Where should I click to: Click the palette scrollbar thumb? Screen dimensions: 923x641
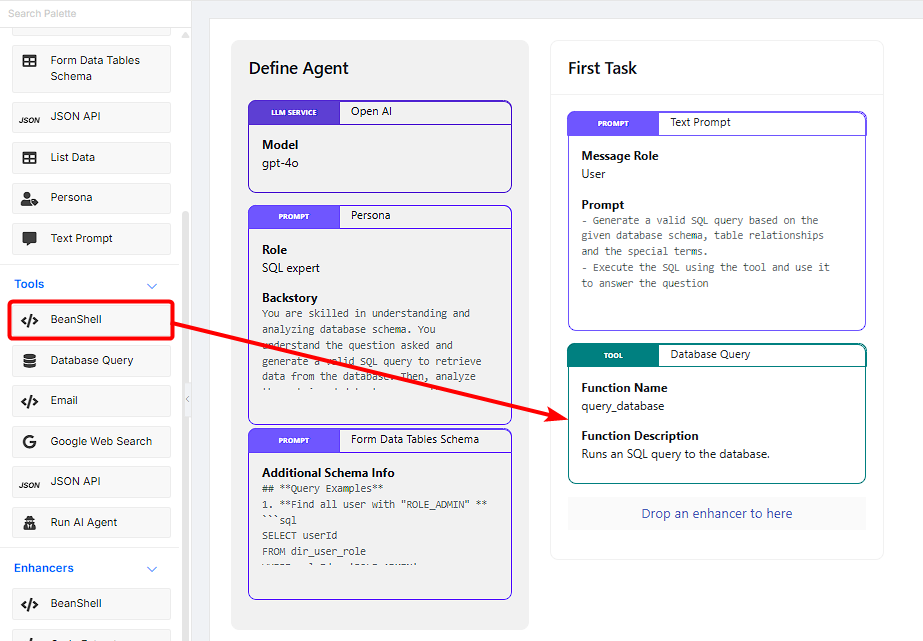[185, 424]
